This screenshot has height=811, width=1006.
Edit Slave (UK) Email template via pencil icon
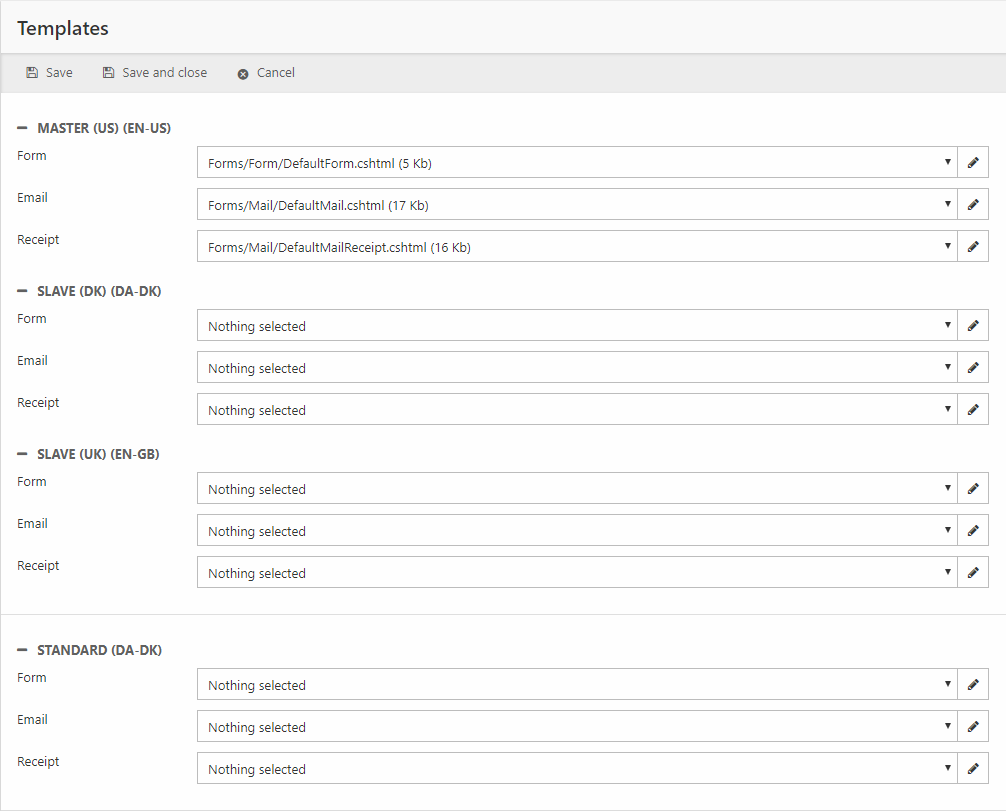click(973, 530)
